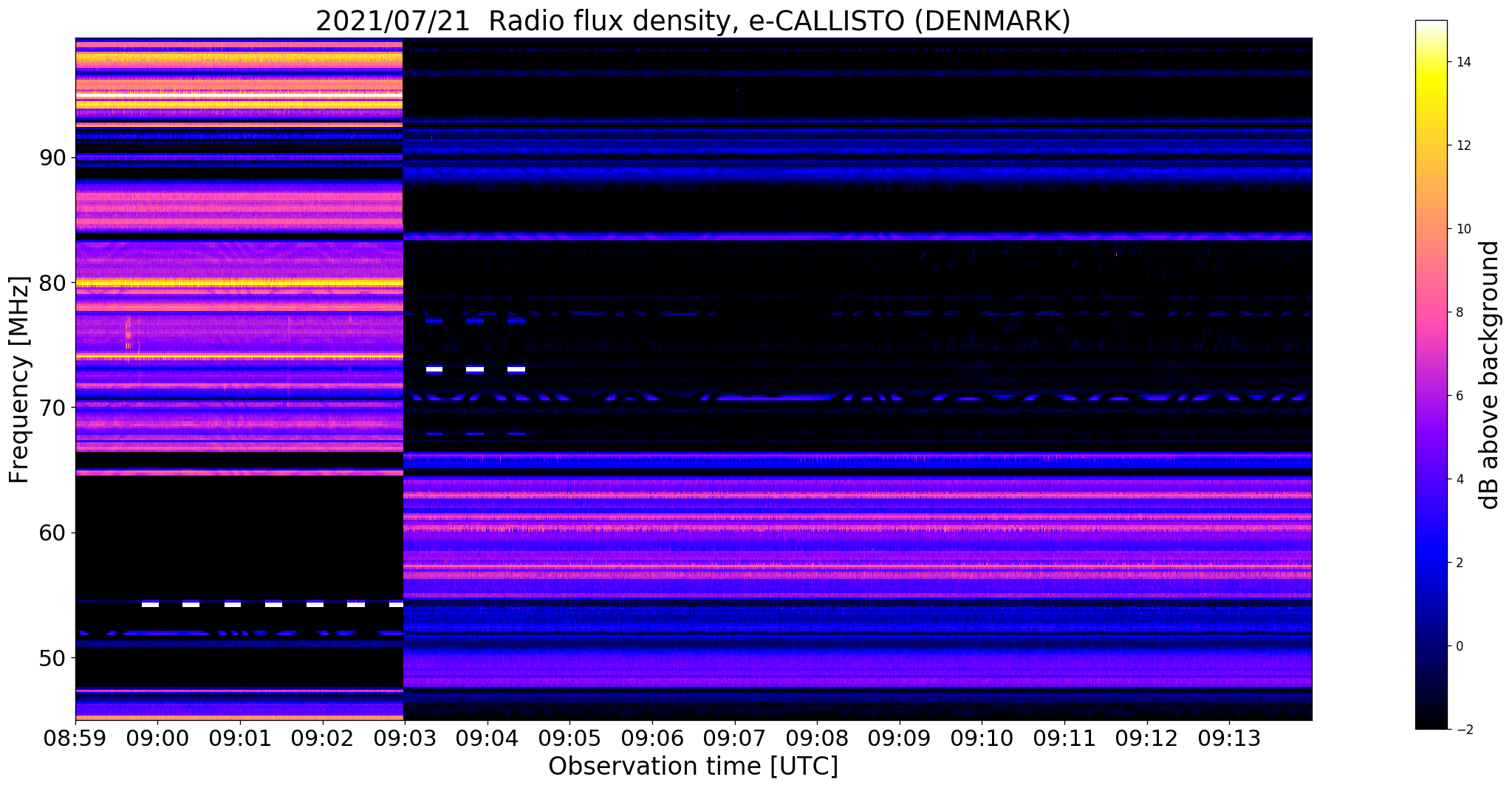Image resolution: width=1512 pixels, height=788 pixels.
Task: Click the 09:03 time tick label
Action: coord(405,737)
